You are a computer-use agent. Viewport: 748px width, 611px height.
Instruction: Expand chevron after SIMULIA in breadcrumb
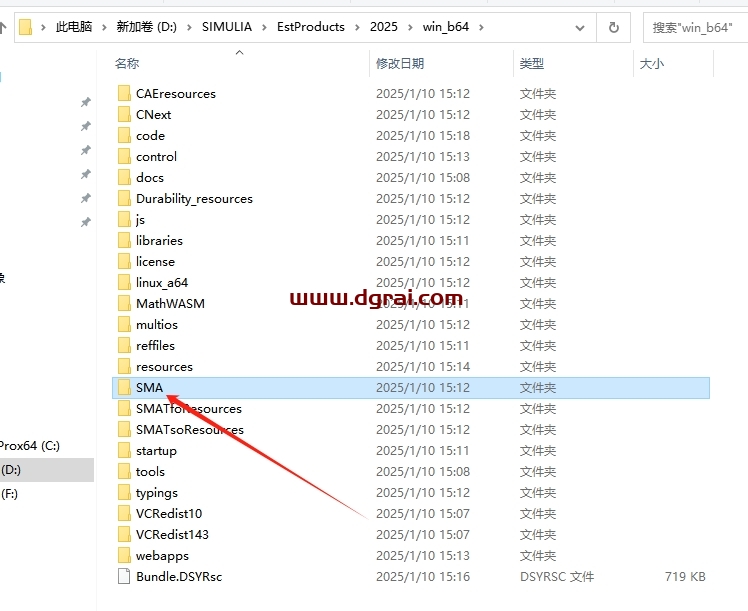coord(264,27)
